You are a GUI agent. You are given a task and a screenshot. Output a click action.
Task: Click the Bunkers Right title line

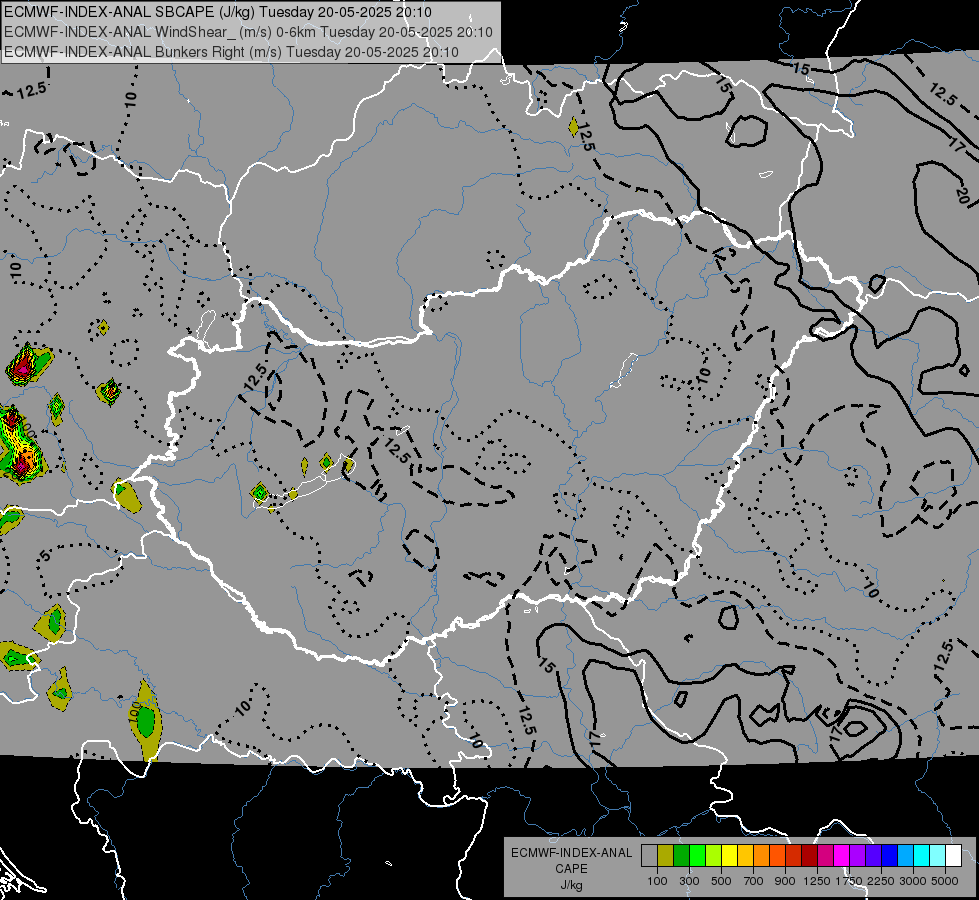pos(231,52)
